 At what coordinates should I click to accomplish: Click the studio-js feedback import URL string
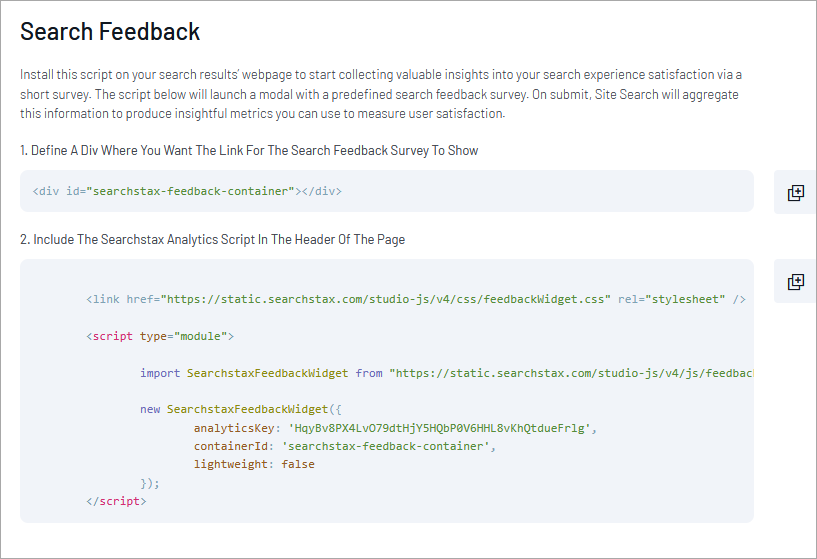pyautogui.click(x=572, y=373)
